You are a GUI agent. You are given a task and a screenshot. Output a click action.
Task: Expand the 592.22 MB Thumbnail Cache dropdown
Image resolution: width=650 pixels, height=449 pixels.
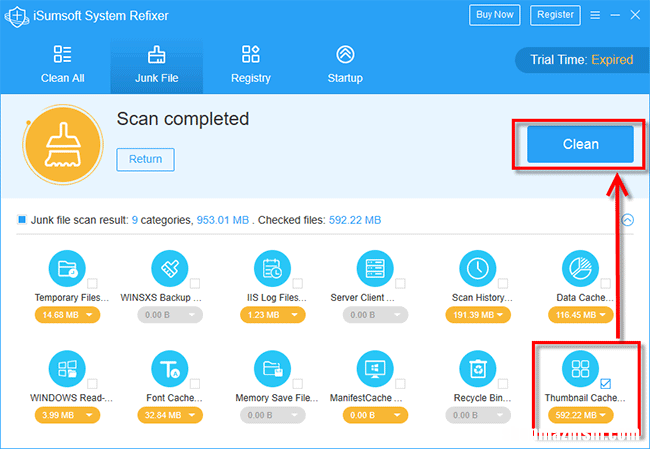click(580, 415)
